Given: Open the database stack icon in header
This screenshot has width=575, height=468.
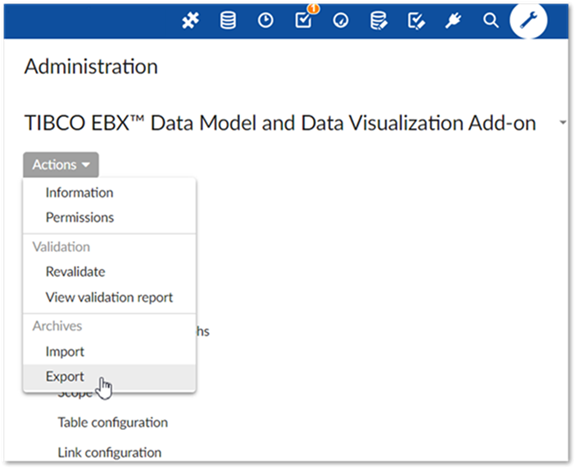Looking at the screenshot, I should coord(228,20).
